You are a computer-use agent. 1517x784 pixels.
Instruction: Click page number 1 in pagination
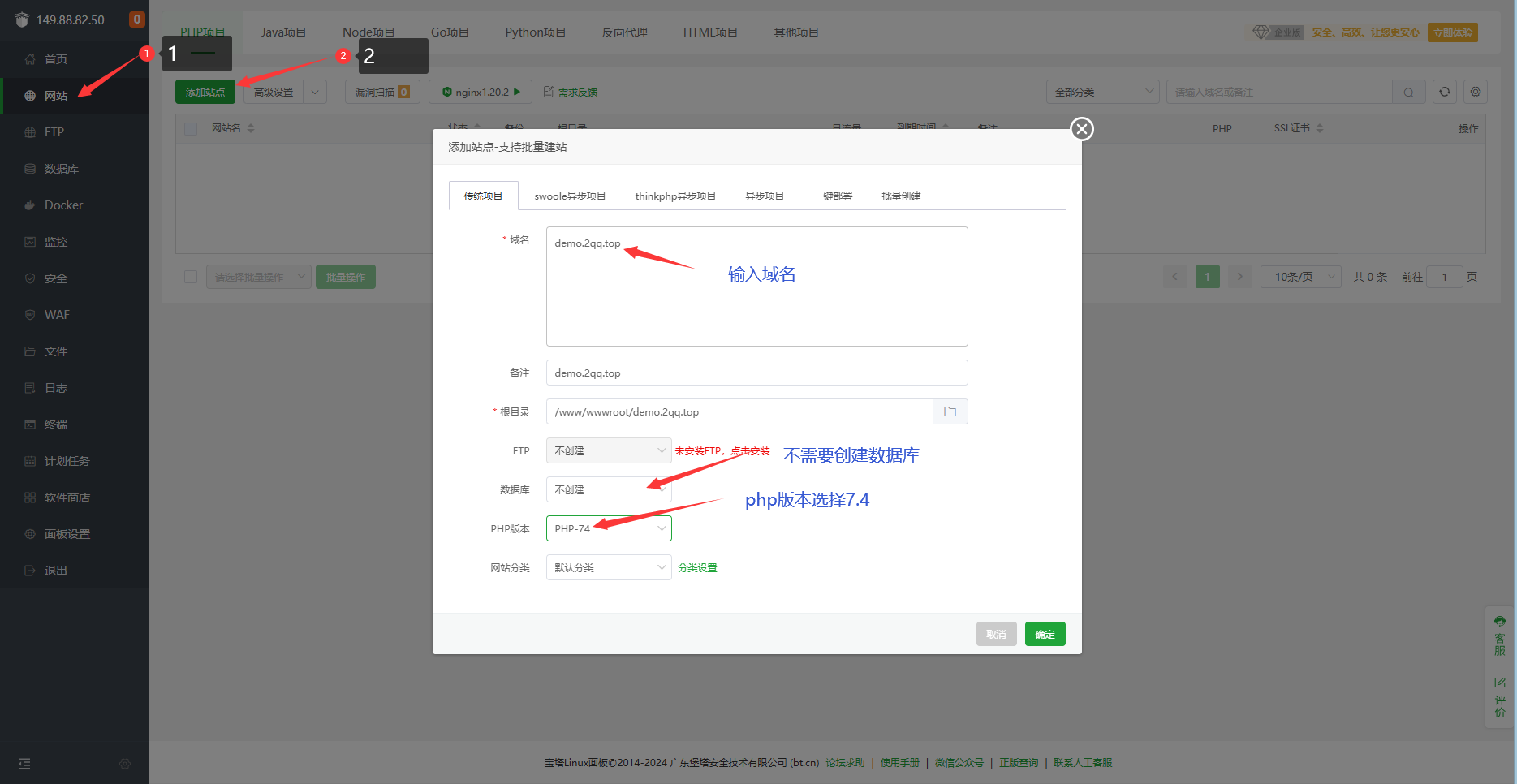[1207, 277]
